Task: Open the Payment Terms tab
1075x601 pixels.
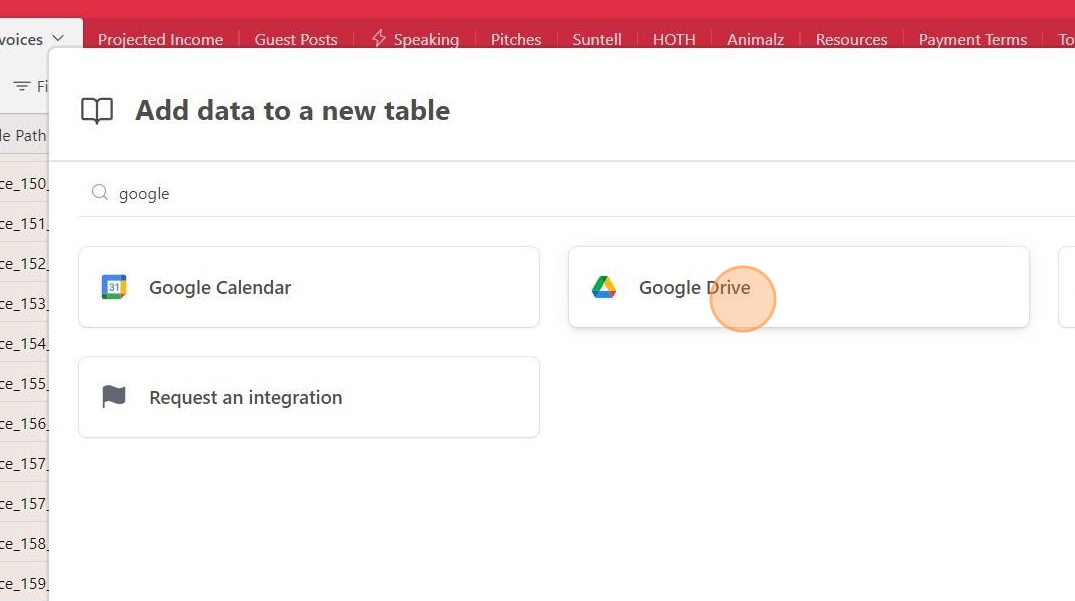Action: (973, 40)
